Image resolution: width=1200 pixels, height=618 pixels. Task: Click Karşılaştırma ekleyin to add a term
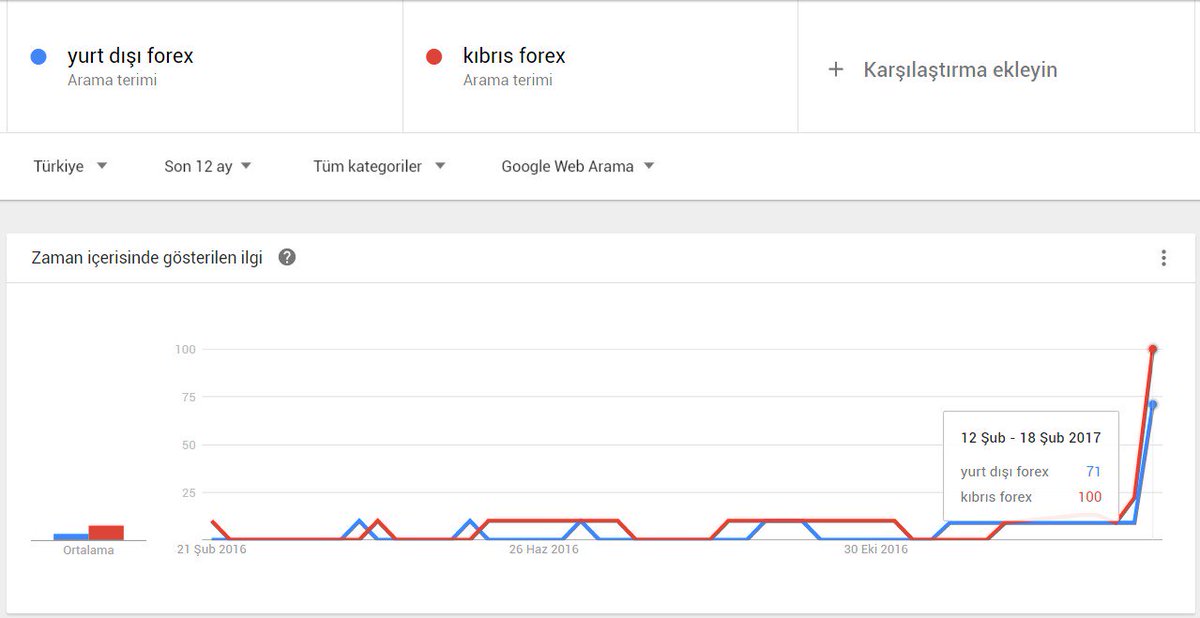(960, 70)
